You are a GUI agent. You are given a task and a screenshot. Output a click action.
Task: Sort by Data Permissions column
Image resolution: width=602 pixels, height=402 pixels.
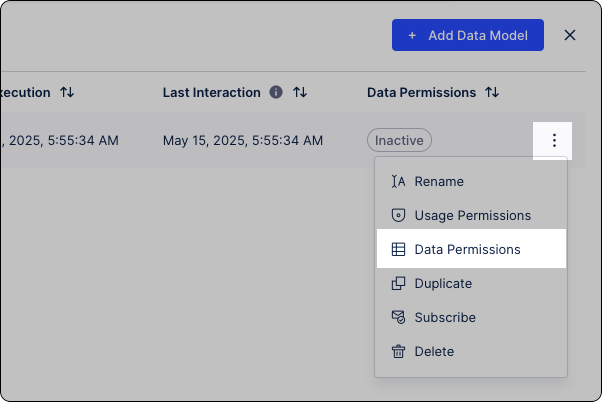(x=492, y=92)
